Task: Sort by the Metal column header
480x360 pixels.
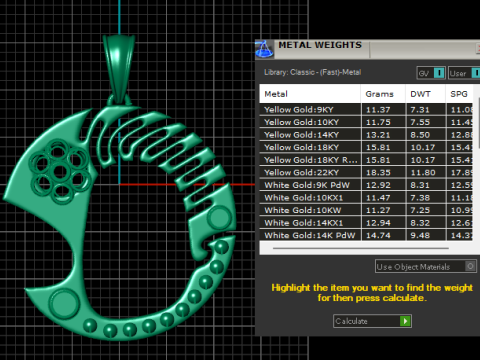Action: 310,94
